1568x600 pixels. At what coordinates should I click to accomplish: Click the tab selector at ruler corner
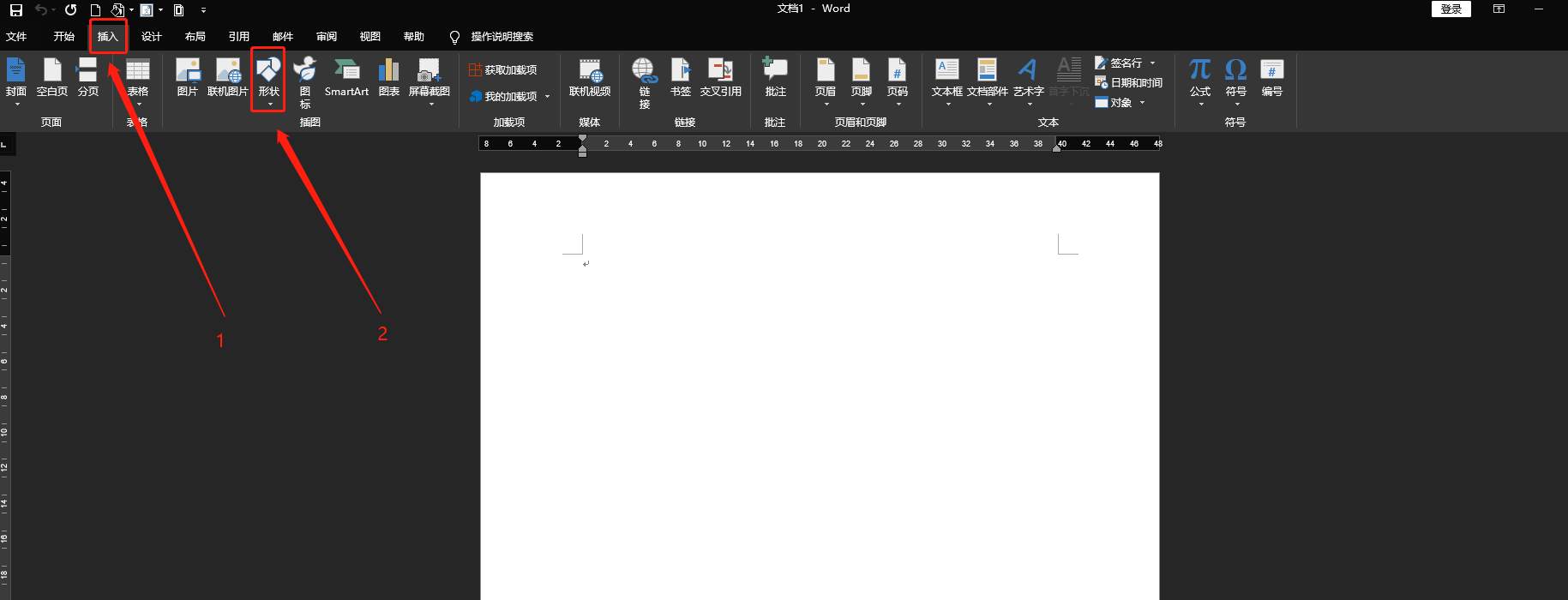[x=4, y=144]
